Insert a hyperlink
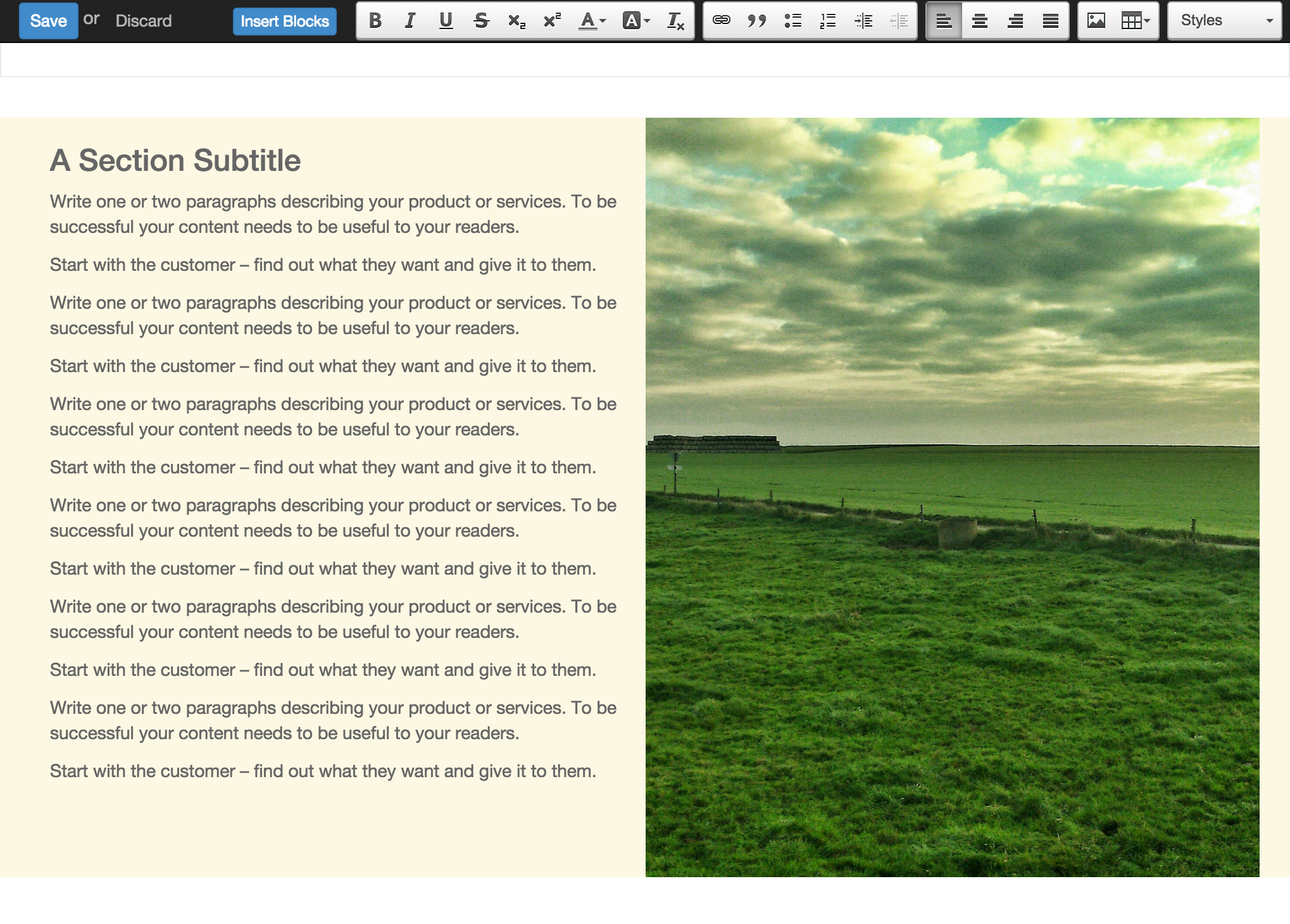 (722, 21)
